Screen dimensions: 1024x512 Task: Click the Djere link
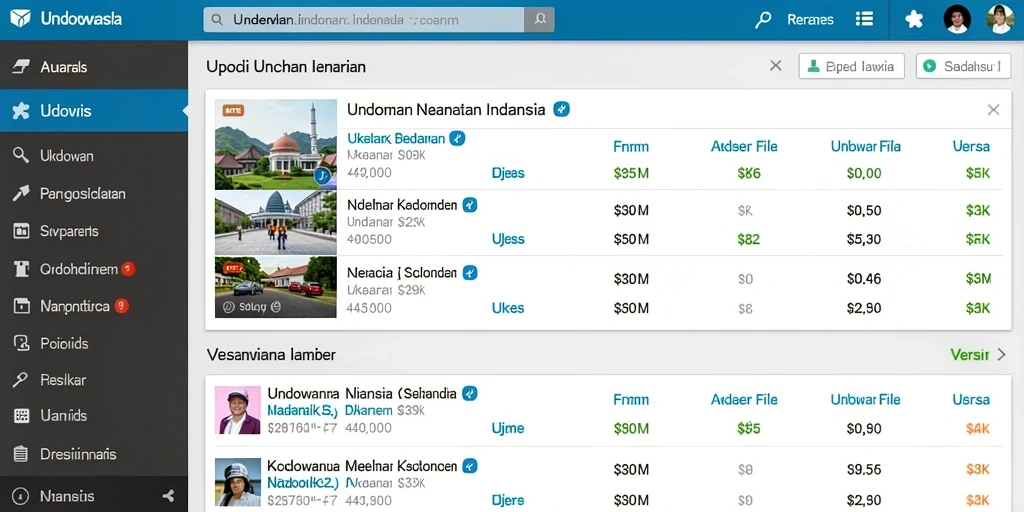[x=507, y=500]
